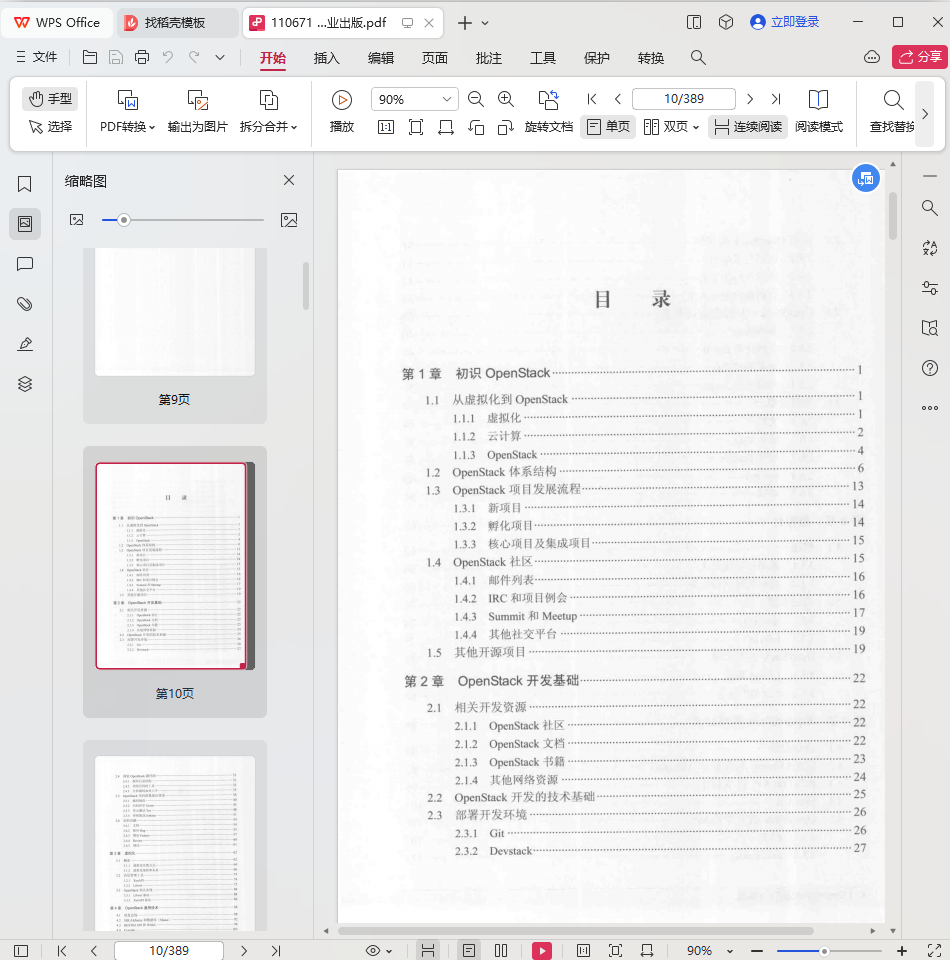950x960 pixels.
Task: Switch to 单页 single page view
Action: 608,127
